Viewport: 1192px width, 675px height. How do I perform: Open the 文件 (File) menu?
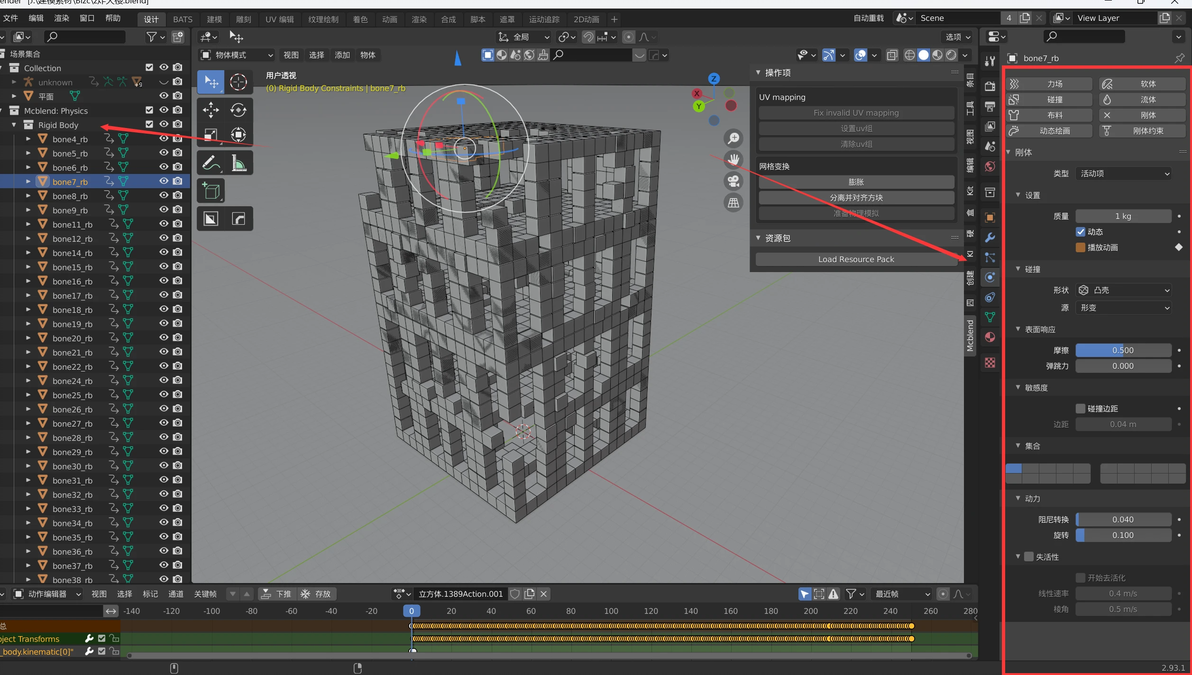(10, 18)
